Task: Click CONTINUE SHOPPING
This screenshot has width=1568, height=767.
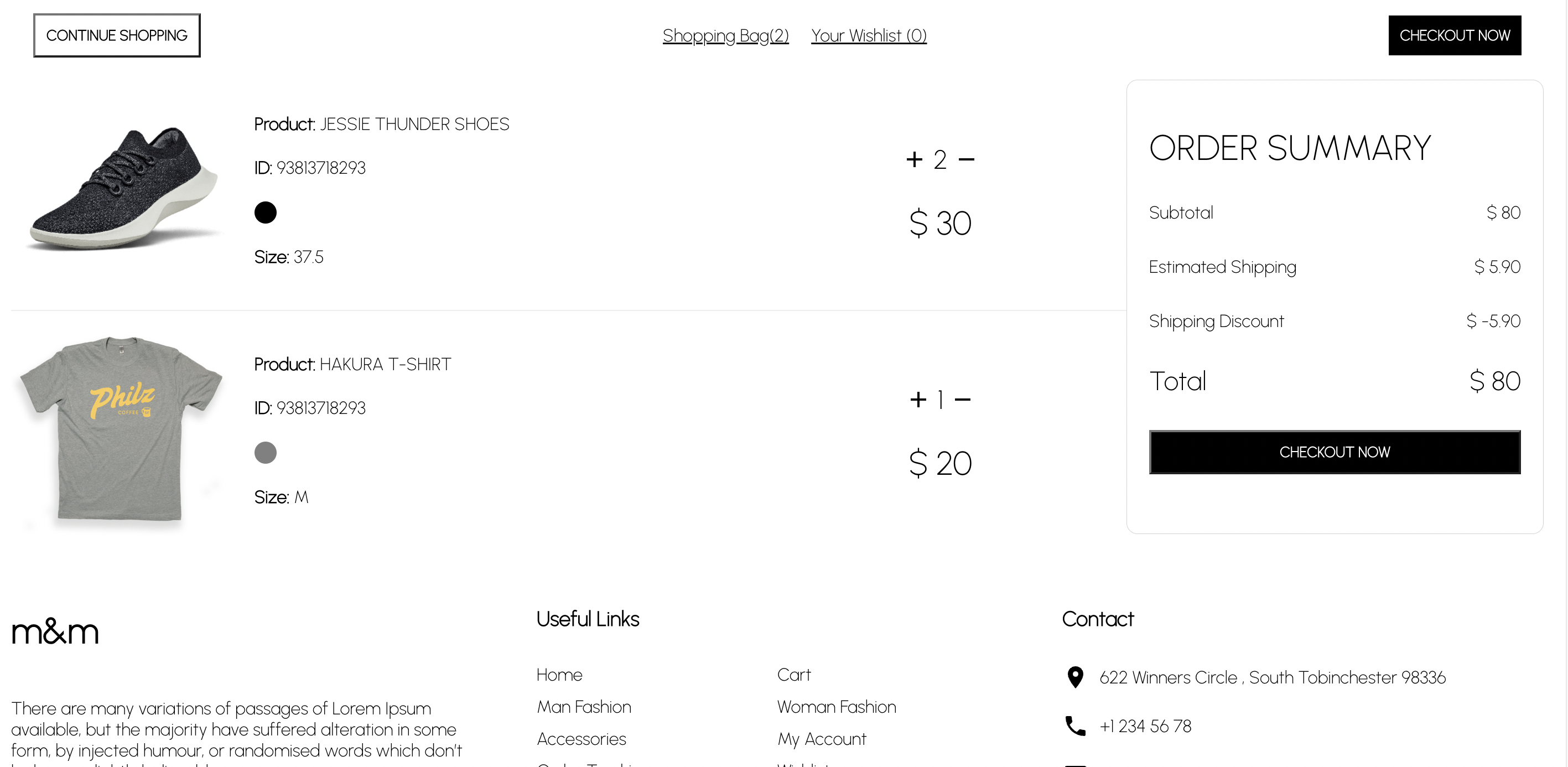Action: [x=117, y=35]
